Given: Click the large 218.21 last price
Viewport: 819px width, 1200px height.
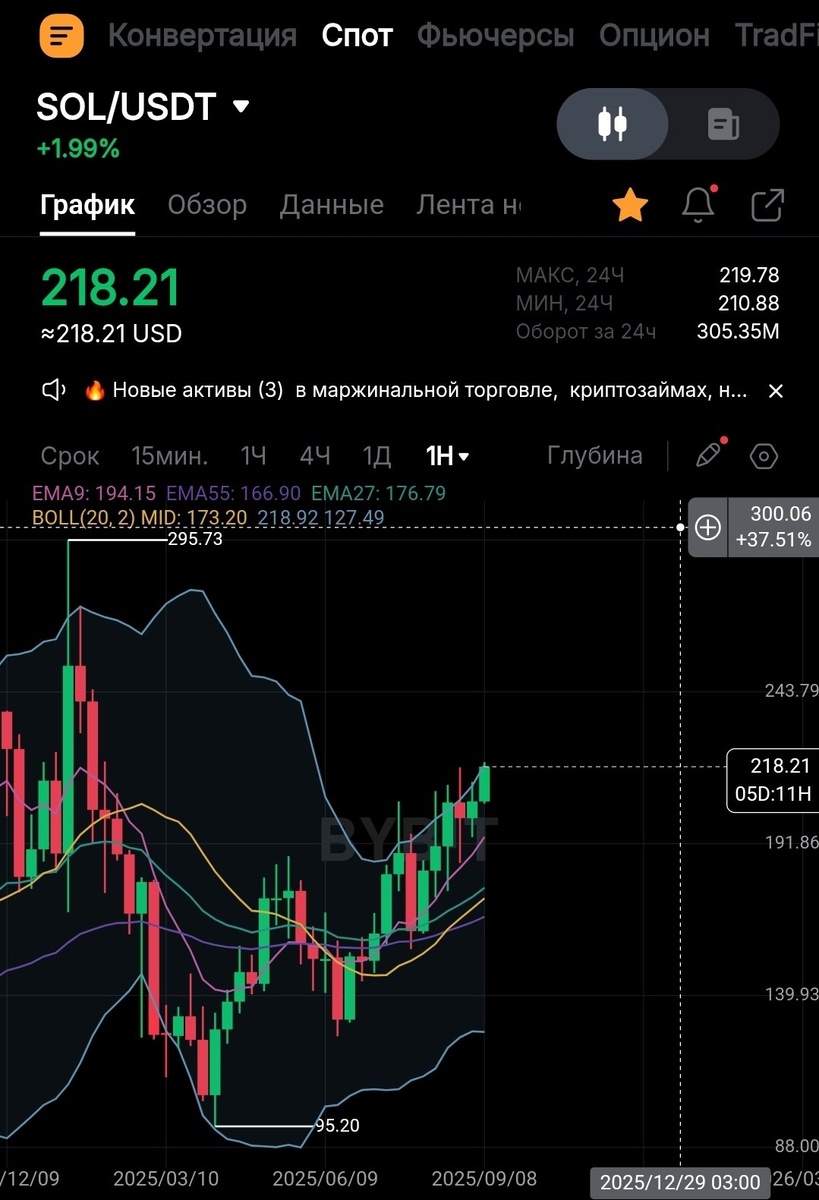Looking at the screenshot, I should point(111,287).
